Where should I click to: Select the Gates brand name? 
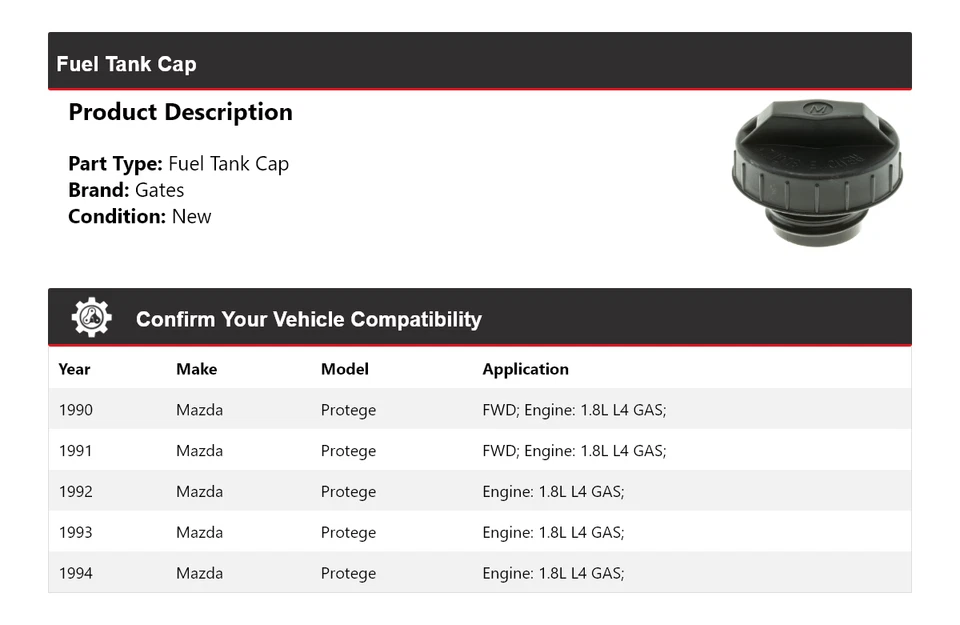[159, 189]
